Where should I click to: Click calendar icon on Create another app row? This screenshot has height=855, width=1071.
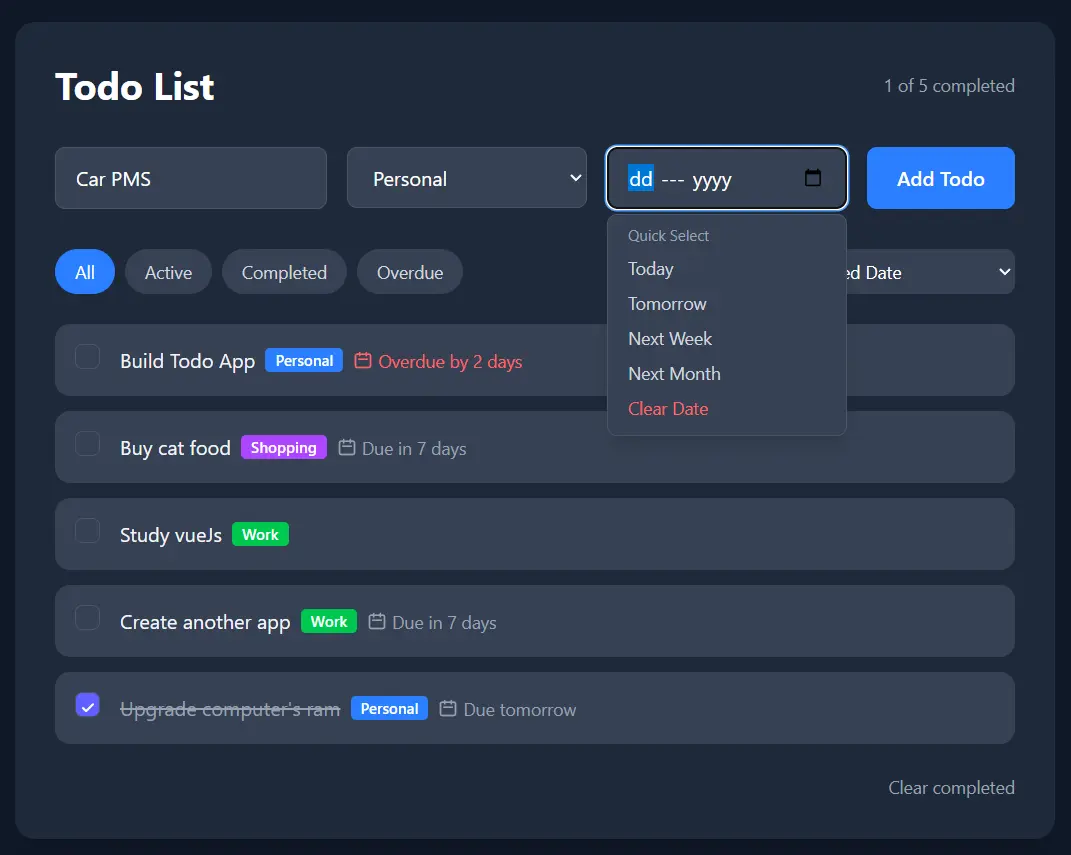tap(377, 621)
